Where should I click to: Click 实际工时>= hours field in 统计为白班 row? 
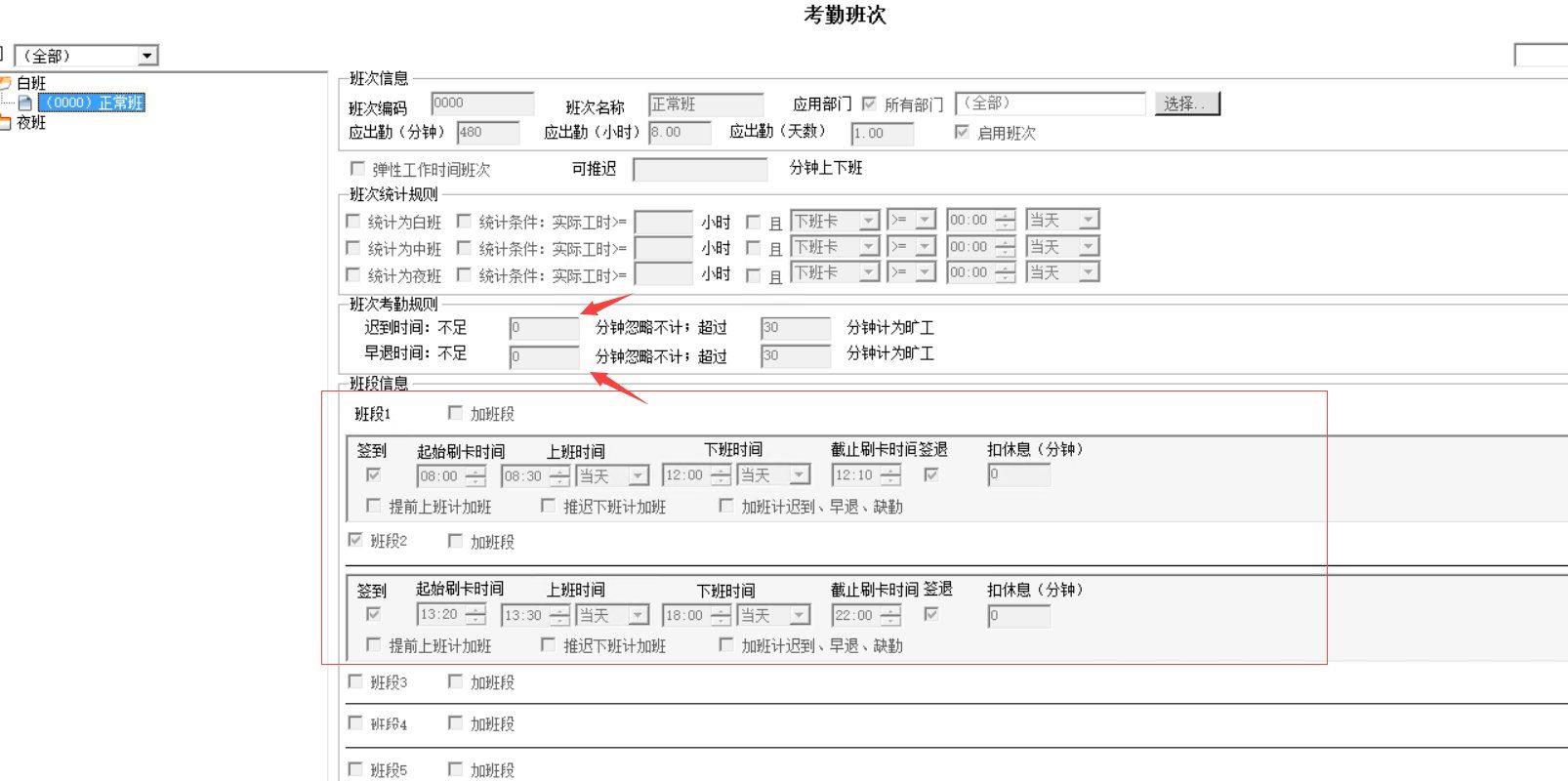click(x=664, y=222)
